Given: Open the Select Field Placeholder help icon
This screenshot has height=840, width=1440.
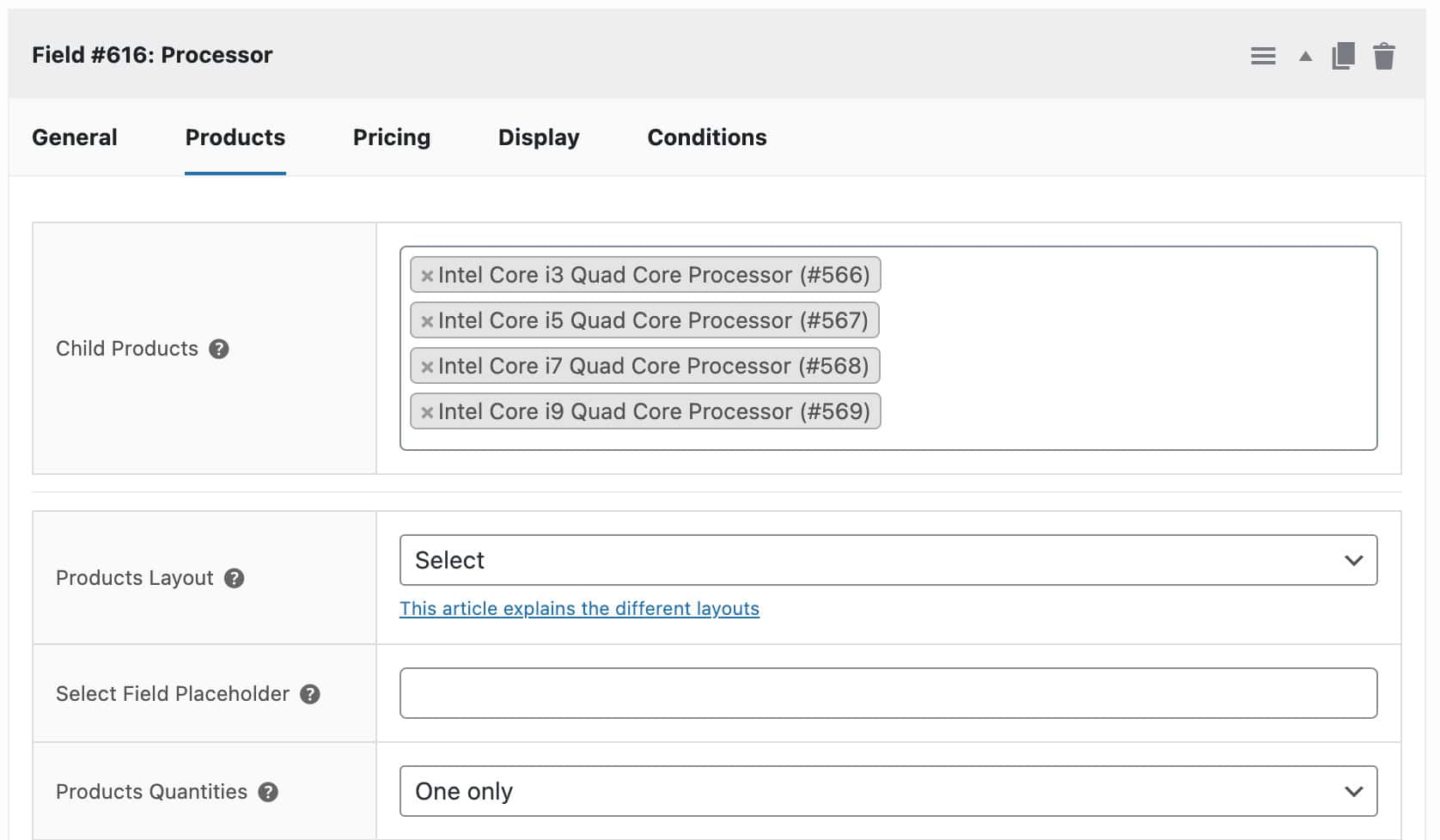Looking at the screenshot, I should (312, 693).
